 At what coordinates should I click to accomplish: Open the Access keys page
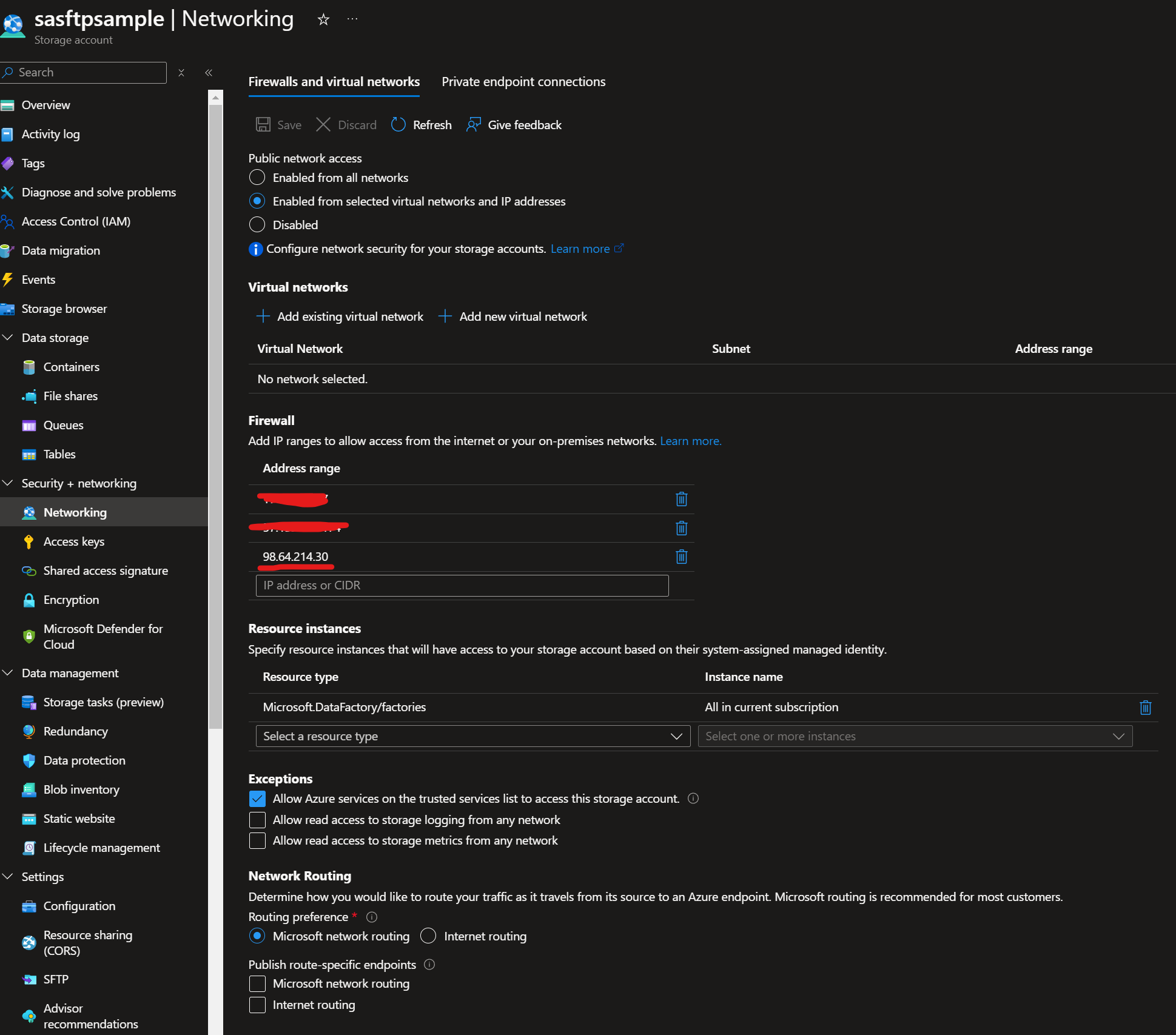[x=74, y=541]
